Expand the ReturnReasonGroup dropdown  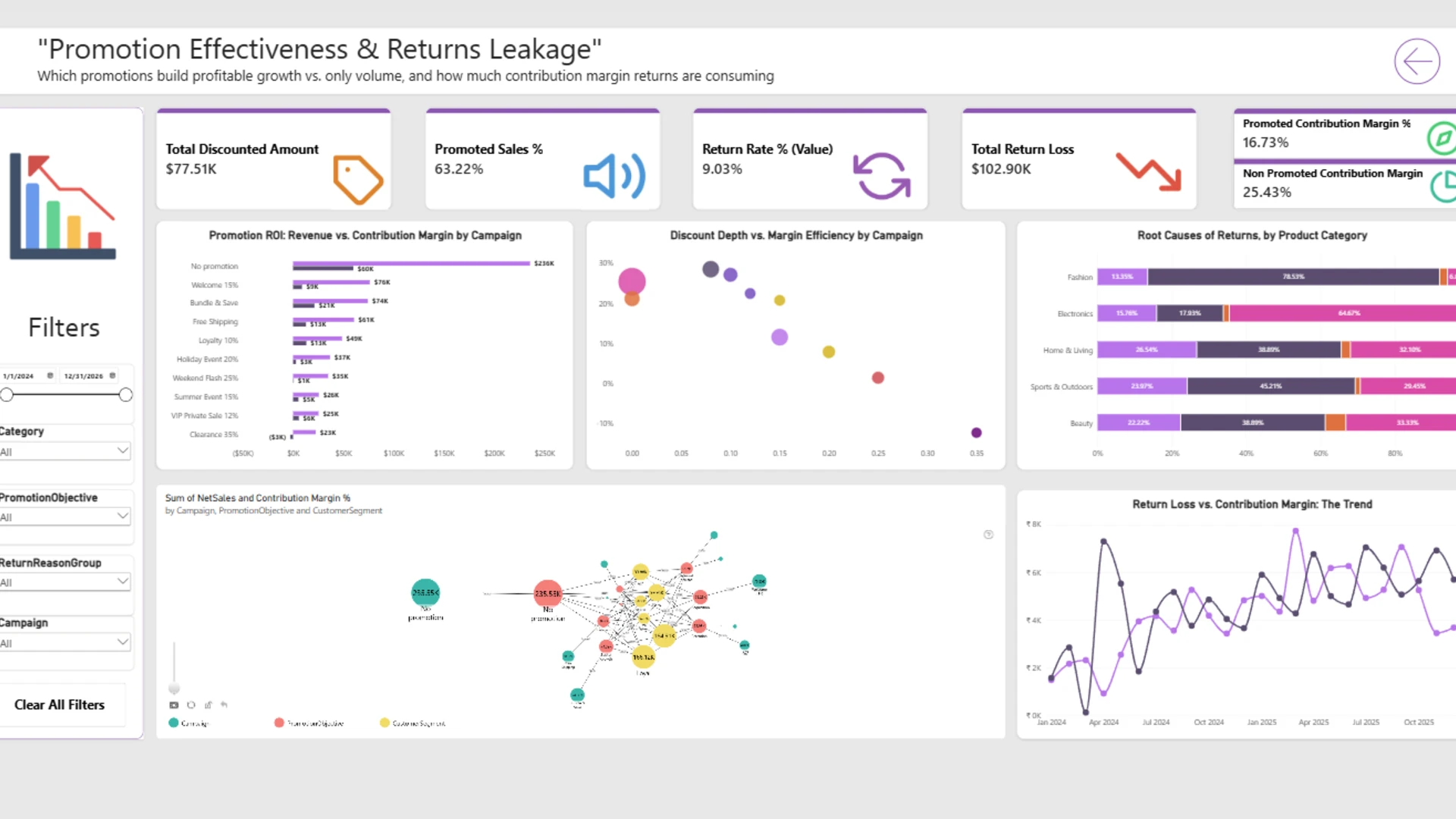coord(65,582)
